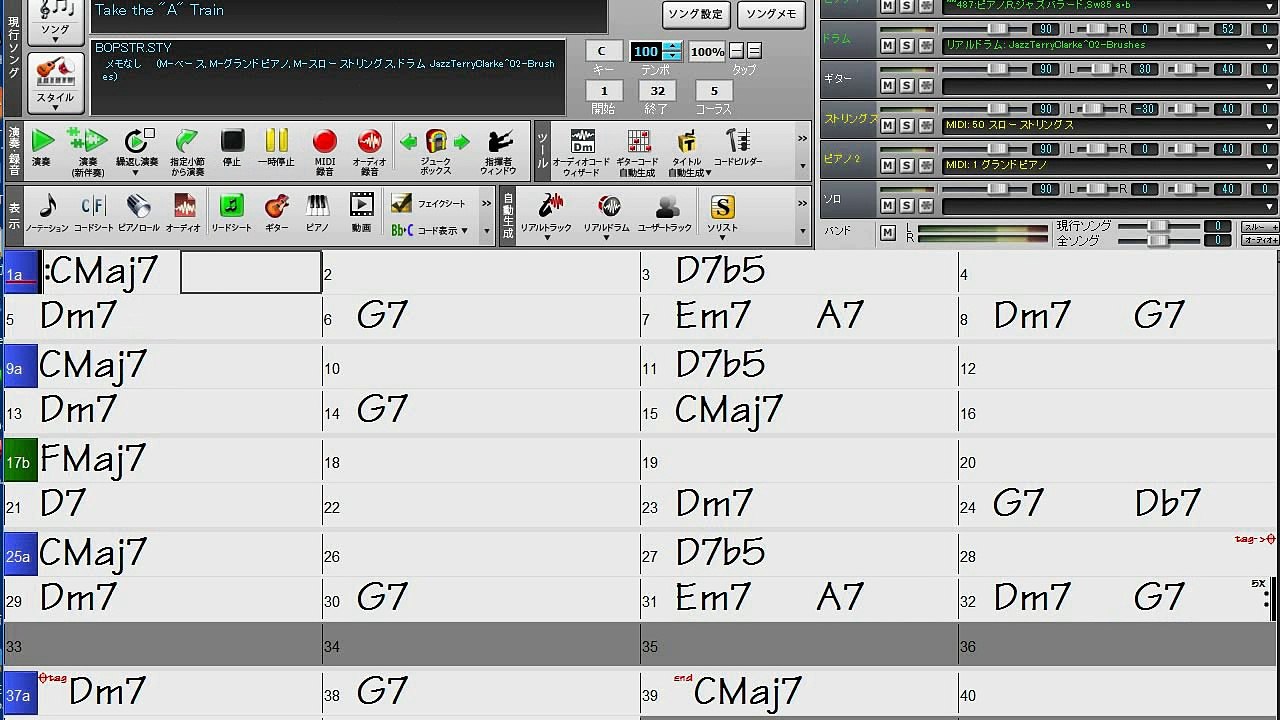Open the ドラム track instrument dropdown

(1110, 45)
